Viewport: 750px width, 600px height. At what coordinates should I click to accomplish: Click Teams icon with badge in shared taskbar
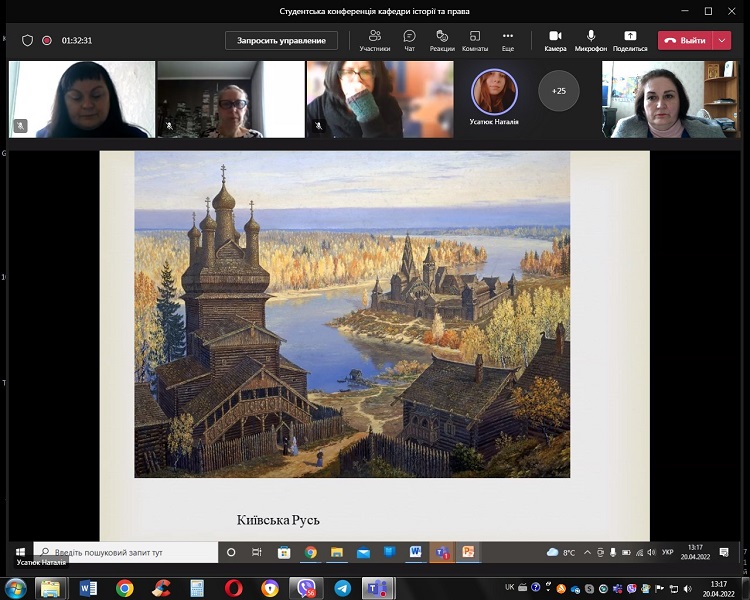pos(442,553)
